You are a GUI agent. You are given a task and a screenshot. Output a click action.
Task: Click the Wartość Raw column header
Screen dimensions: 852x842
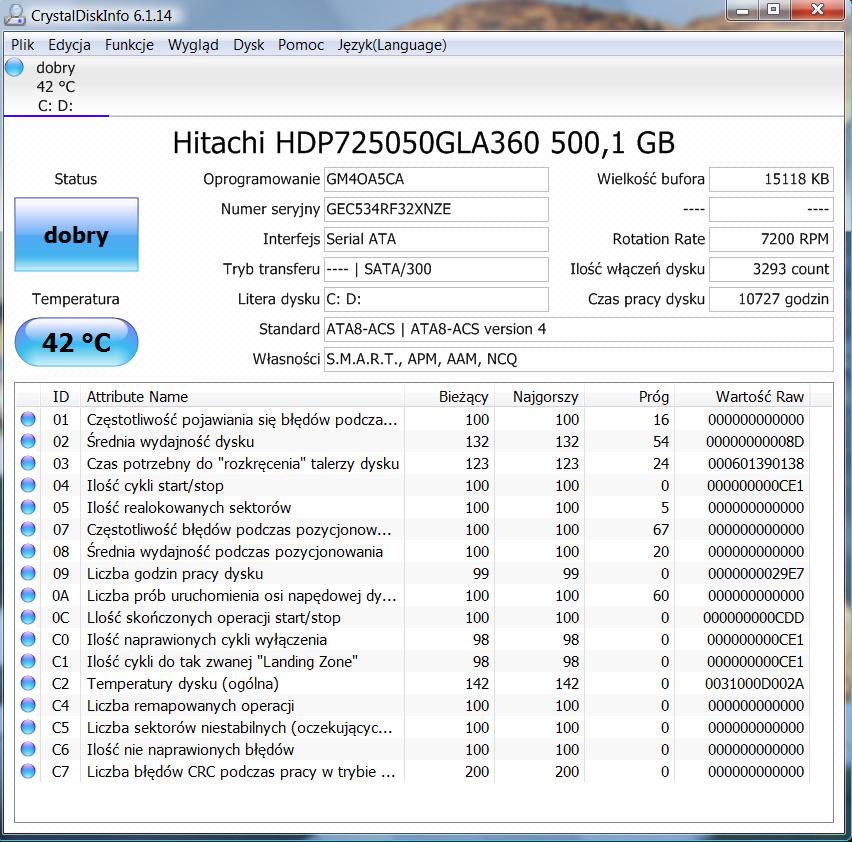[742, 397]
